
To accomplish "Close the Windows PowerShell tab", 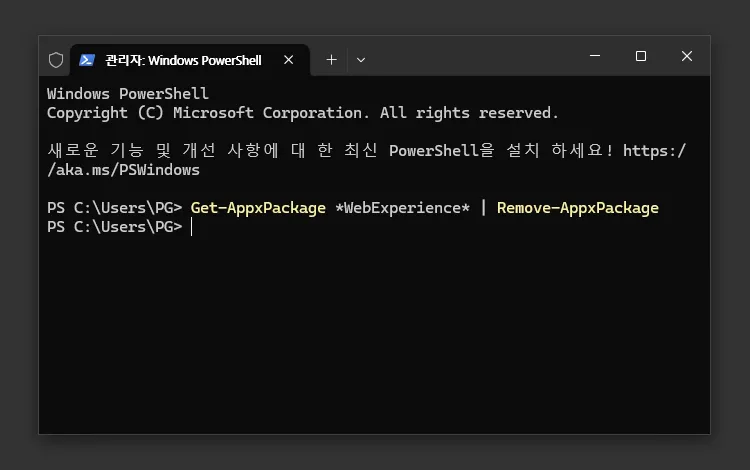I will (288, 60).
